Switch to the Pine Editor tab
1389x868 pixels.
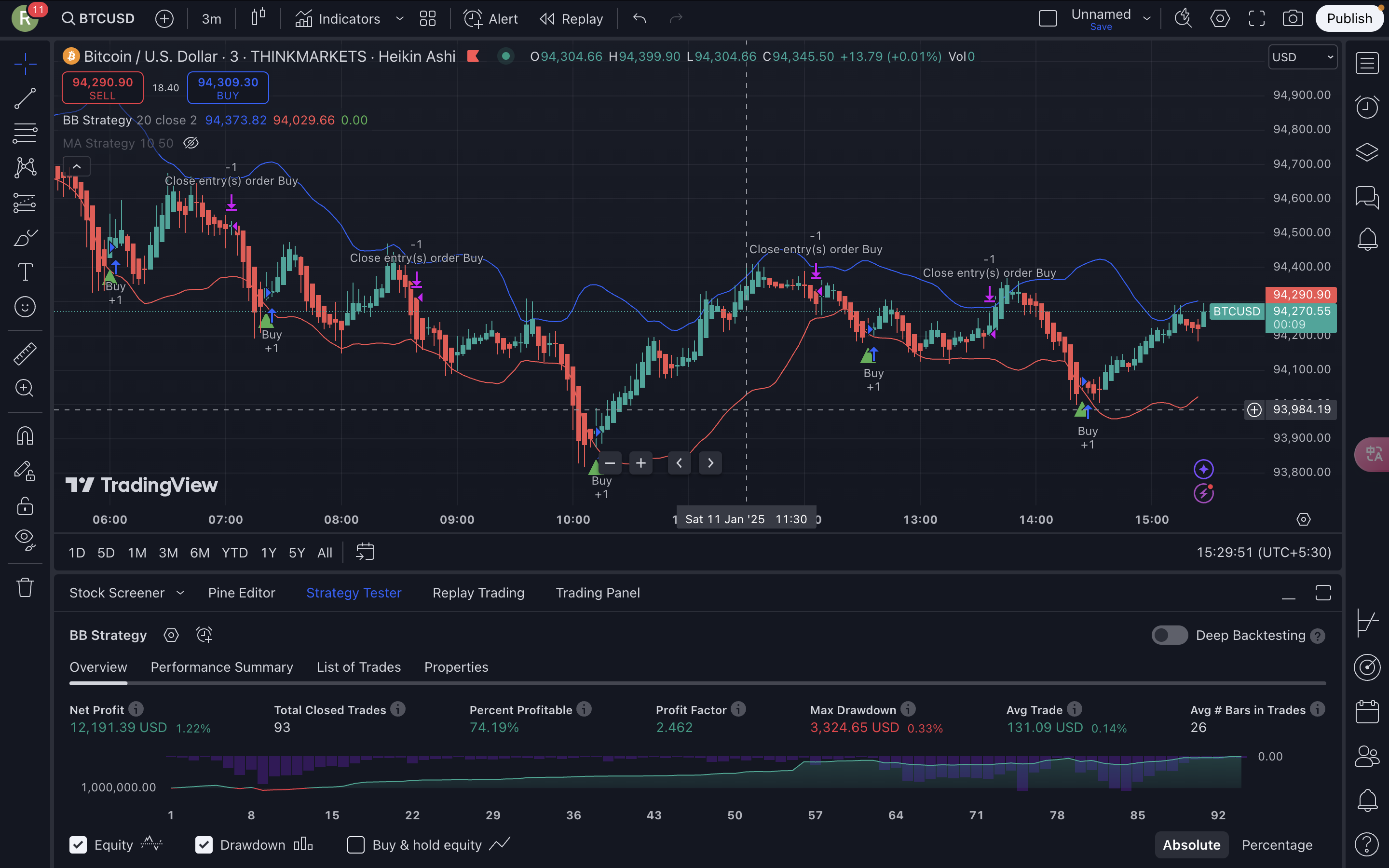click(242, 593)
